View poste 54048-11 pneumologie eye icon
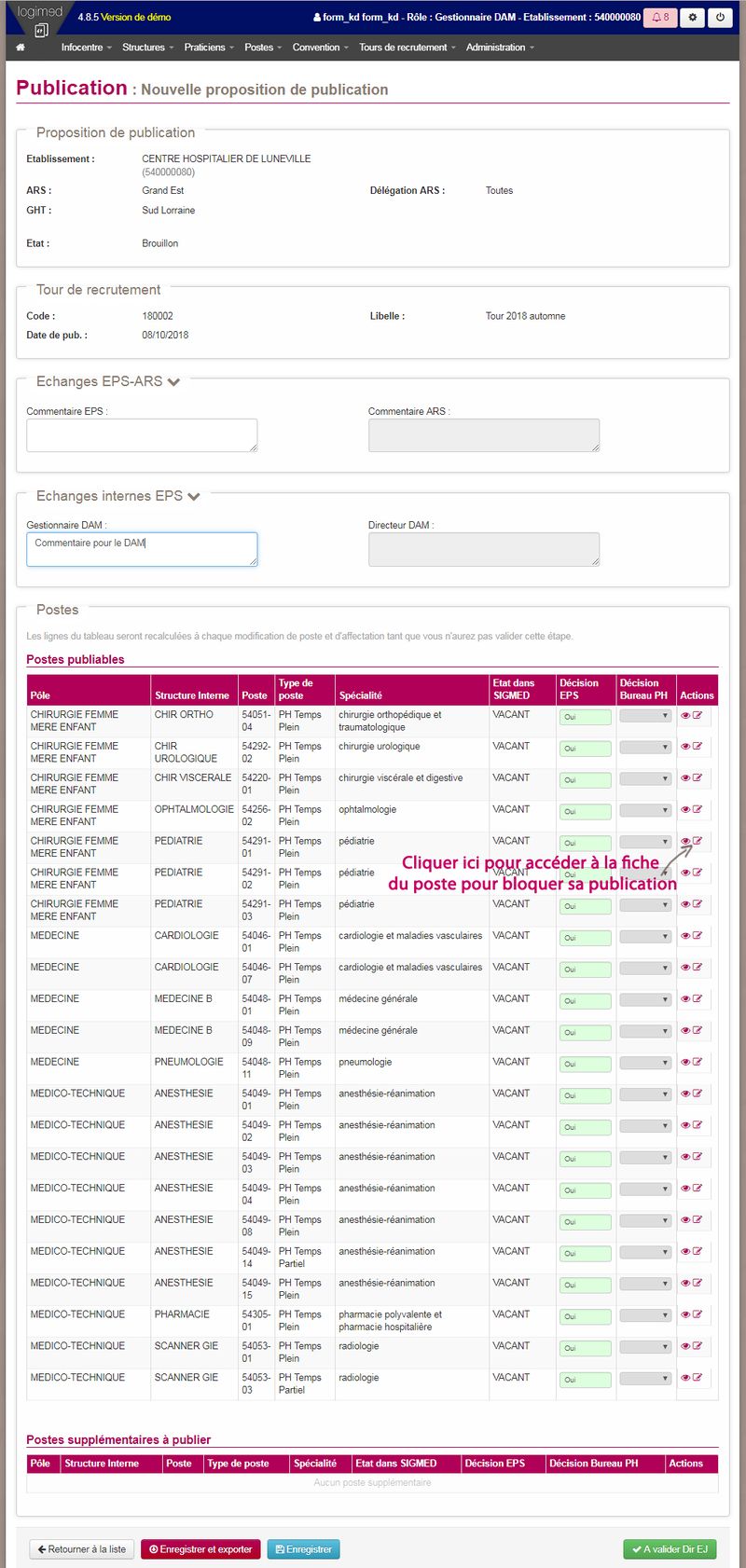Screen dimensions: 746x1568 tap(685, 1063)
